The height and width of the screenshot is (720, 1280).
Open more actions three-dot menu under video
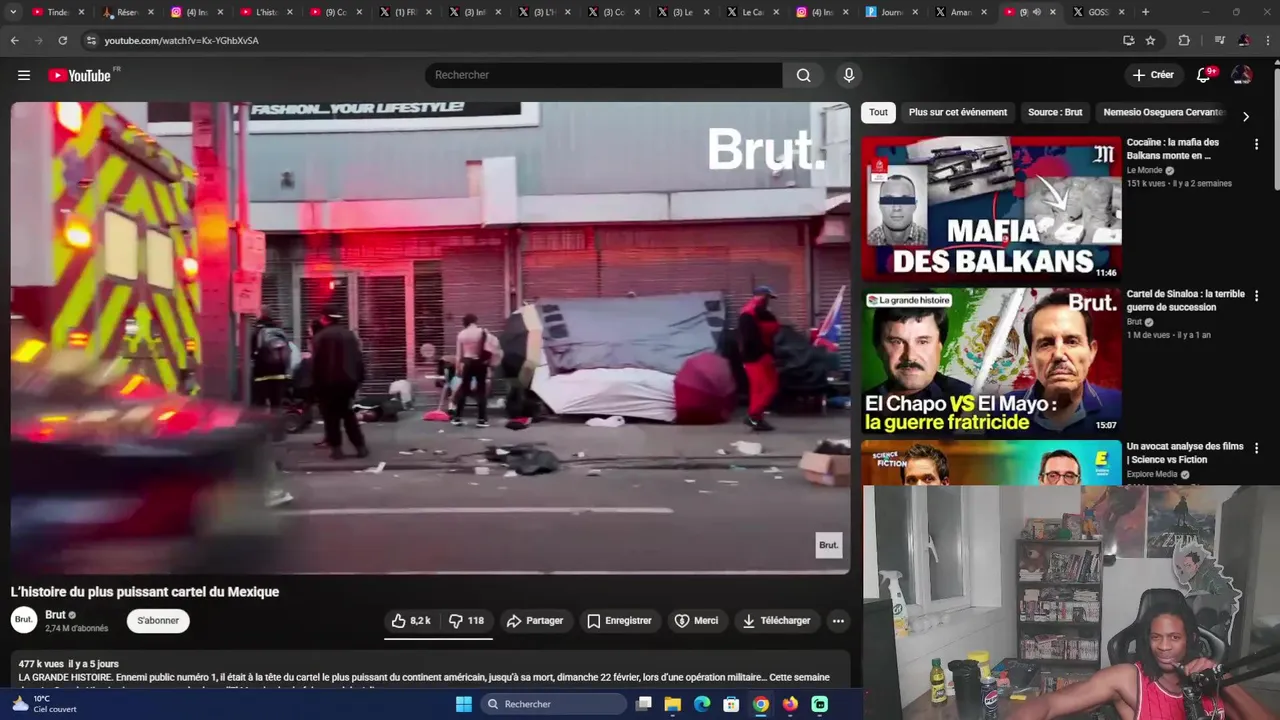838,621
